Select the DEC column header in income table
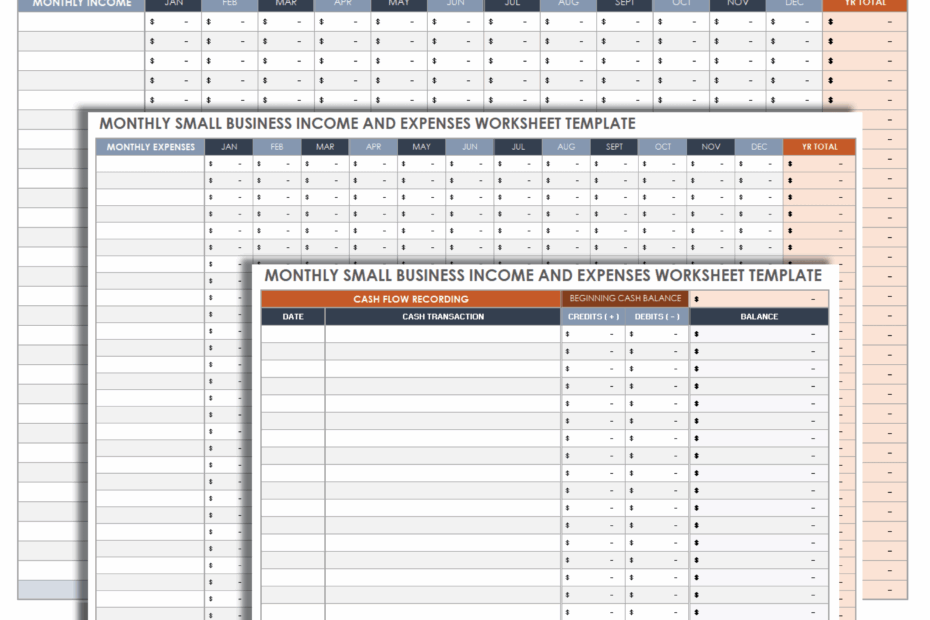Screen dimensions: 930x620 pos(792,4)
